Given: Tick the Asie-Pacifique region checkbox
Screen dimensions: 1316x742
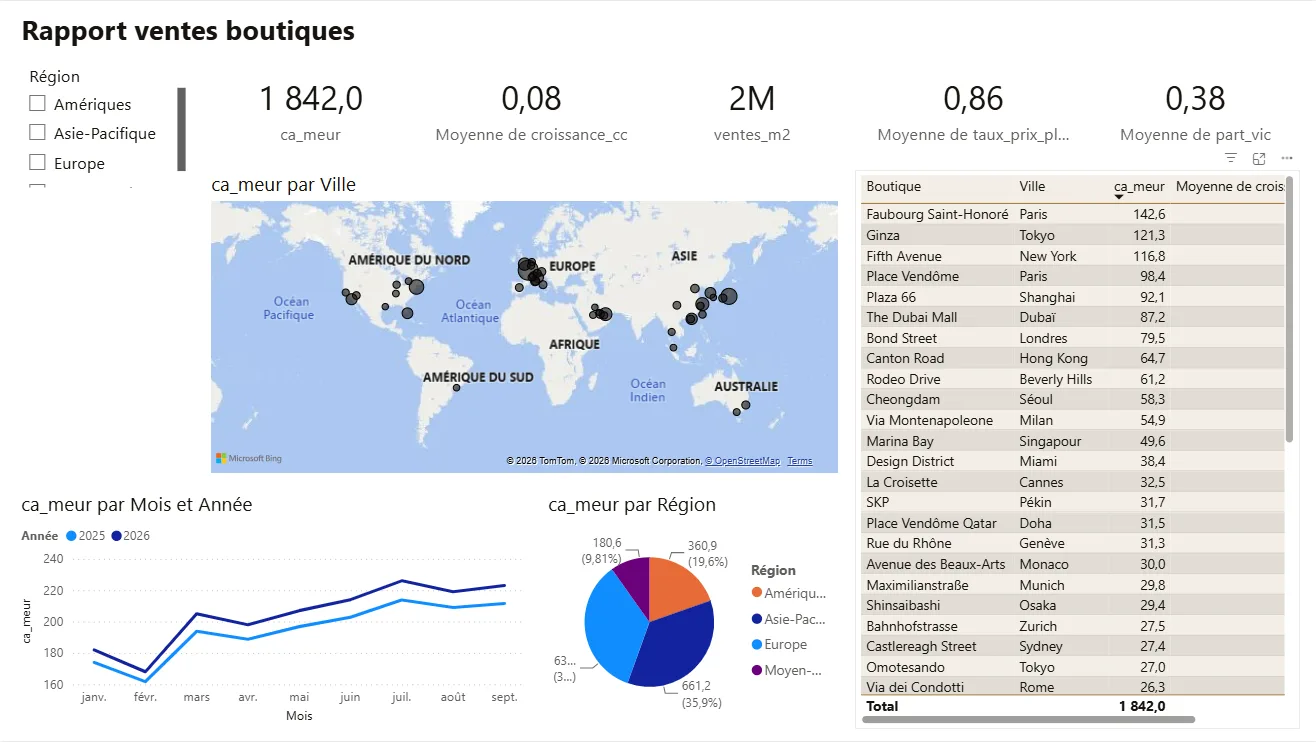Looking at the screenshot, I should click(x=38, y=132).
